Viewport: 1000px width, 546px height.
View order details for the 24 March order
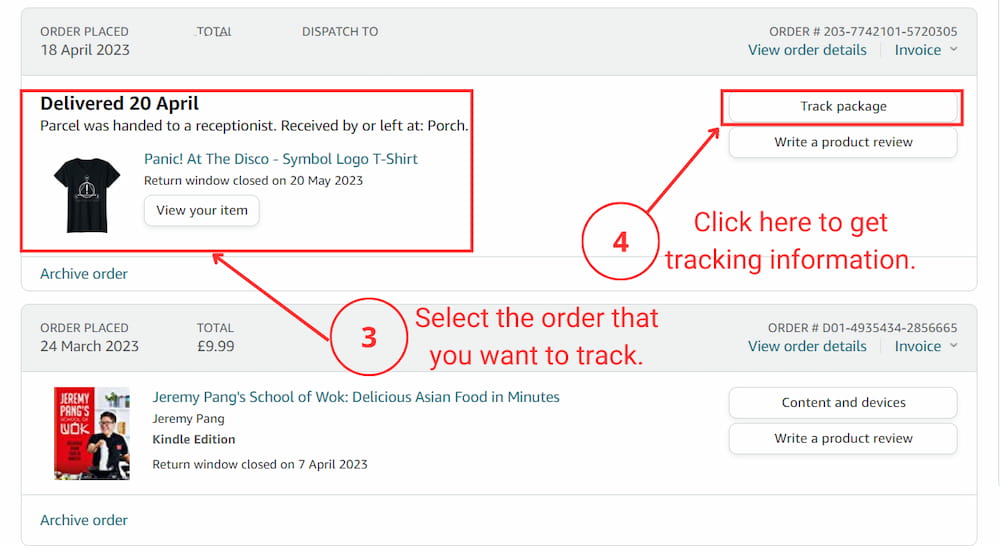(x=806, y=346)
